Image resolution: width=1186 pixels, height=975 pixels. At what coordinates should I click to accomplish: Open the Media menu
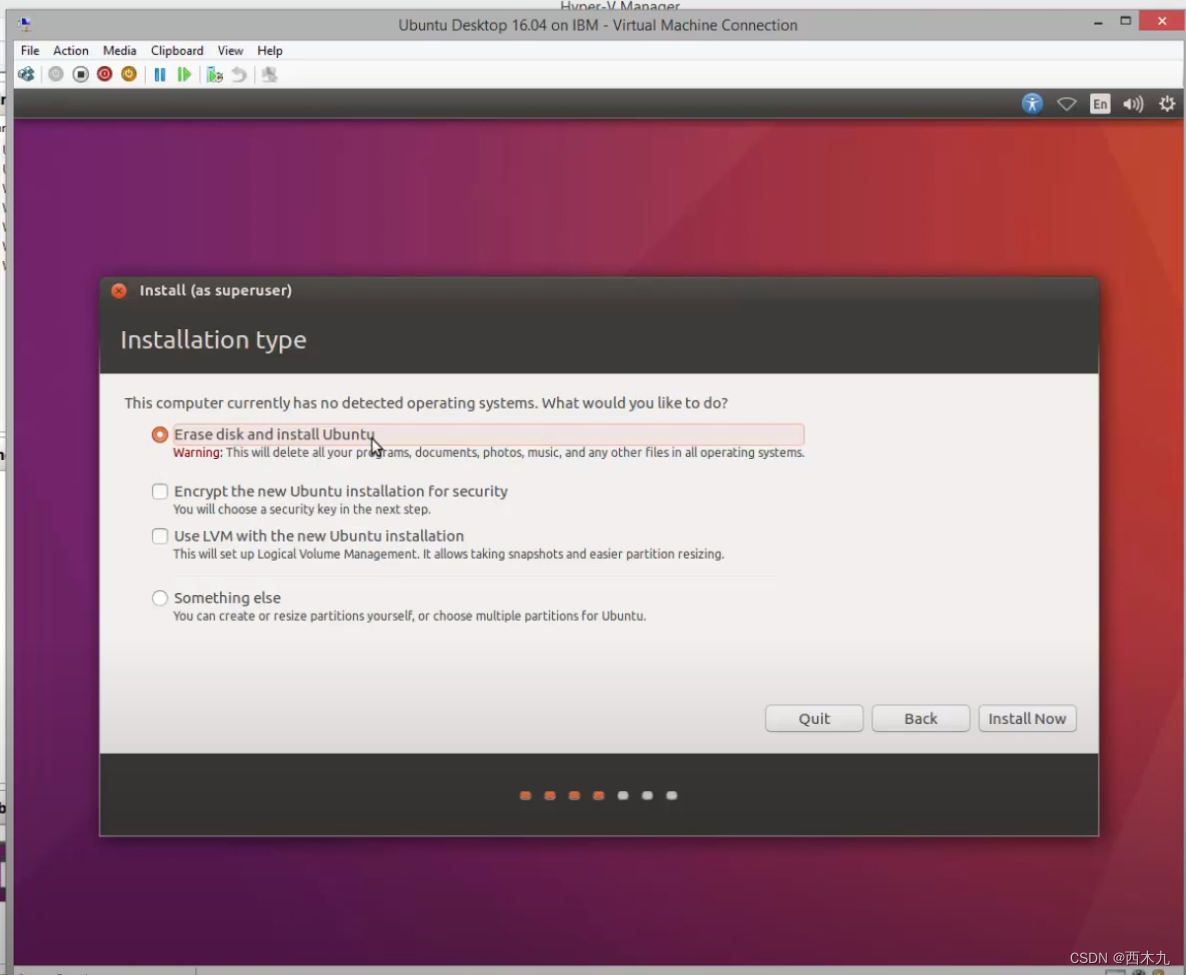point(120,50)
